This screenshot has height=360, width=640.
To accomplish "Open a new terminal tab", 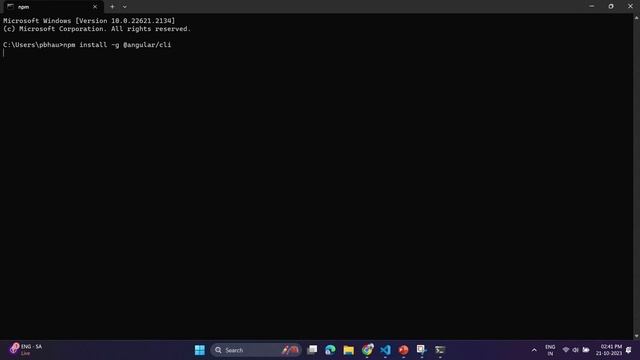I will pyautogui.click(x=112, y=7).
